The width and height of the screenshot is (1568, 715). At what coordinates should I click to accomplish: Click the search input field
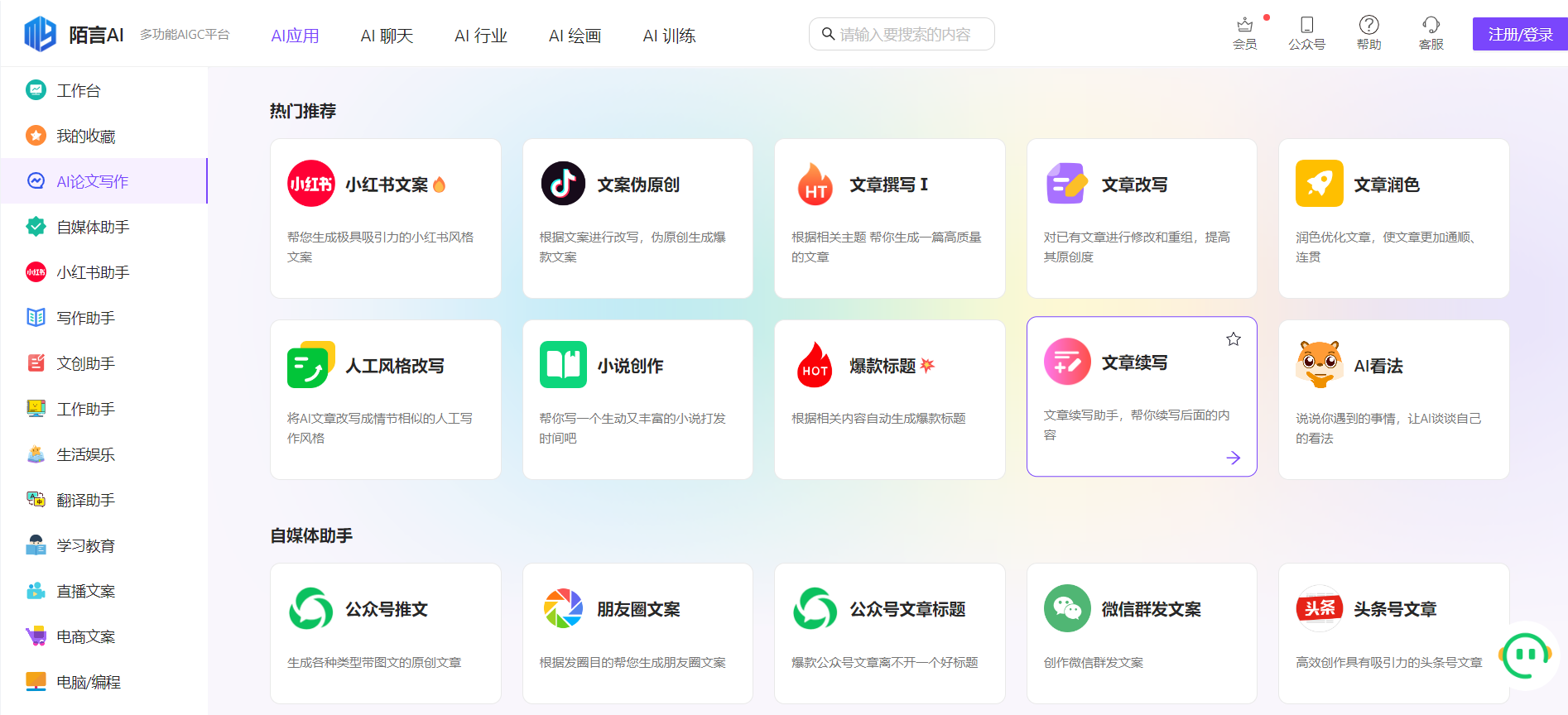902,34
